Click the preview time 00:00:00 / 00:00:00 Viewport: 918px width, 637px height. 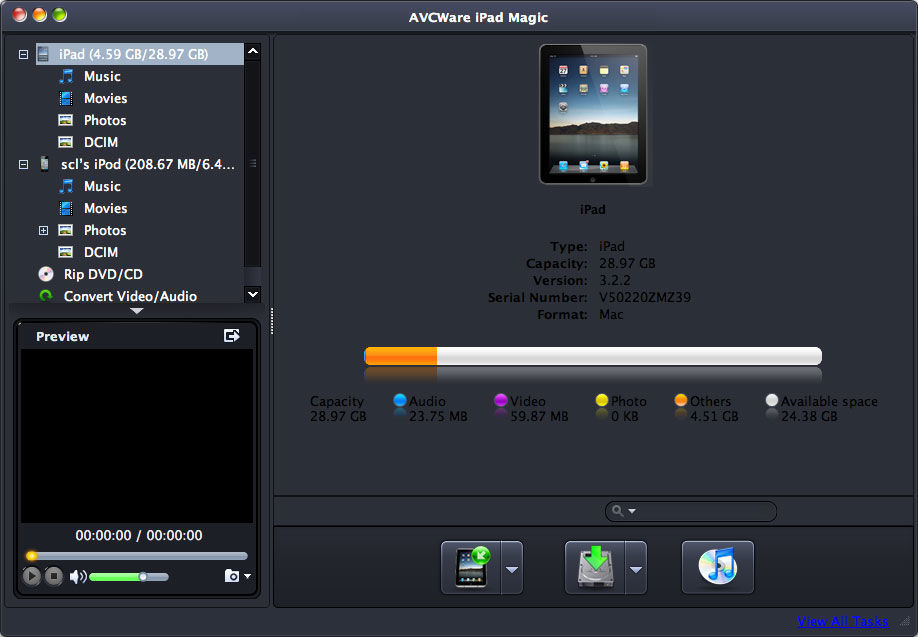[139, 535]
